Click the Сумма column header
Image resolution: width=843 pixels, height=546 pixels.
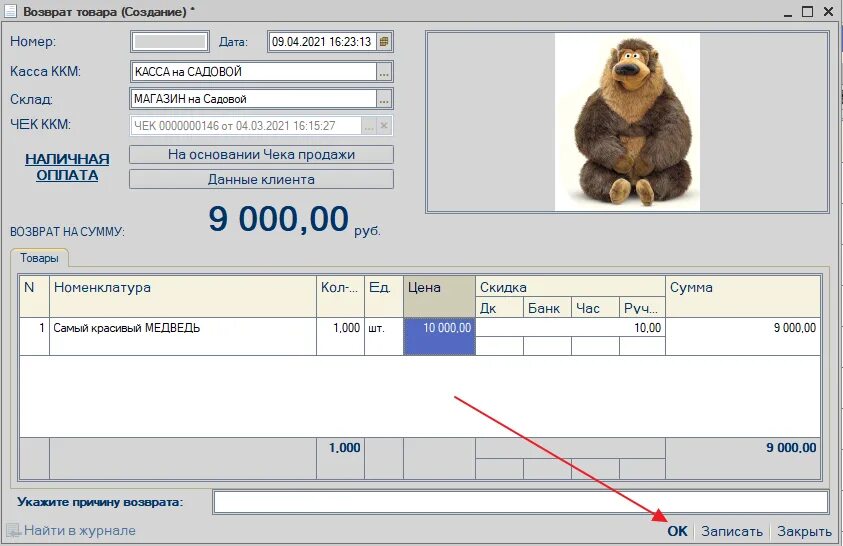point(743,296)
